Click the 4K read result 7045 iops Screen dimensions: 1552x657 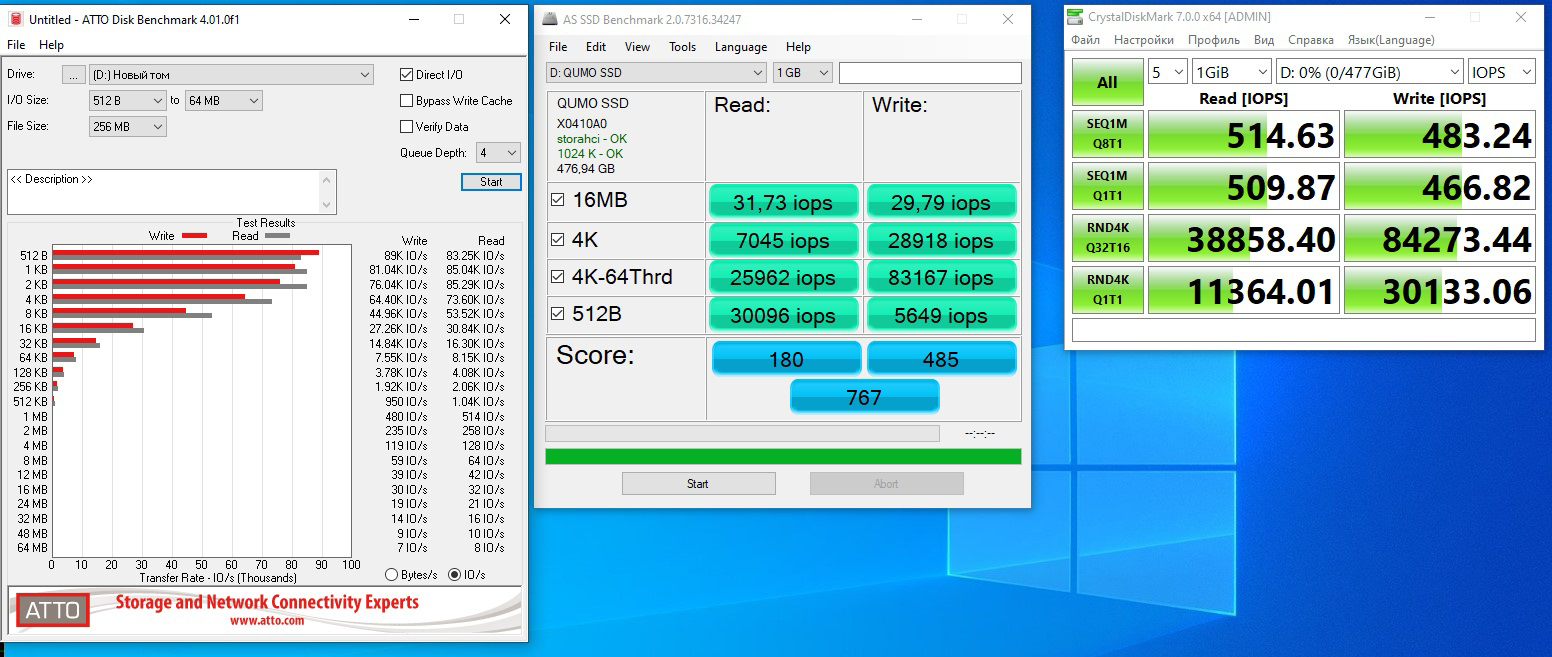point(784,241)
